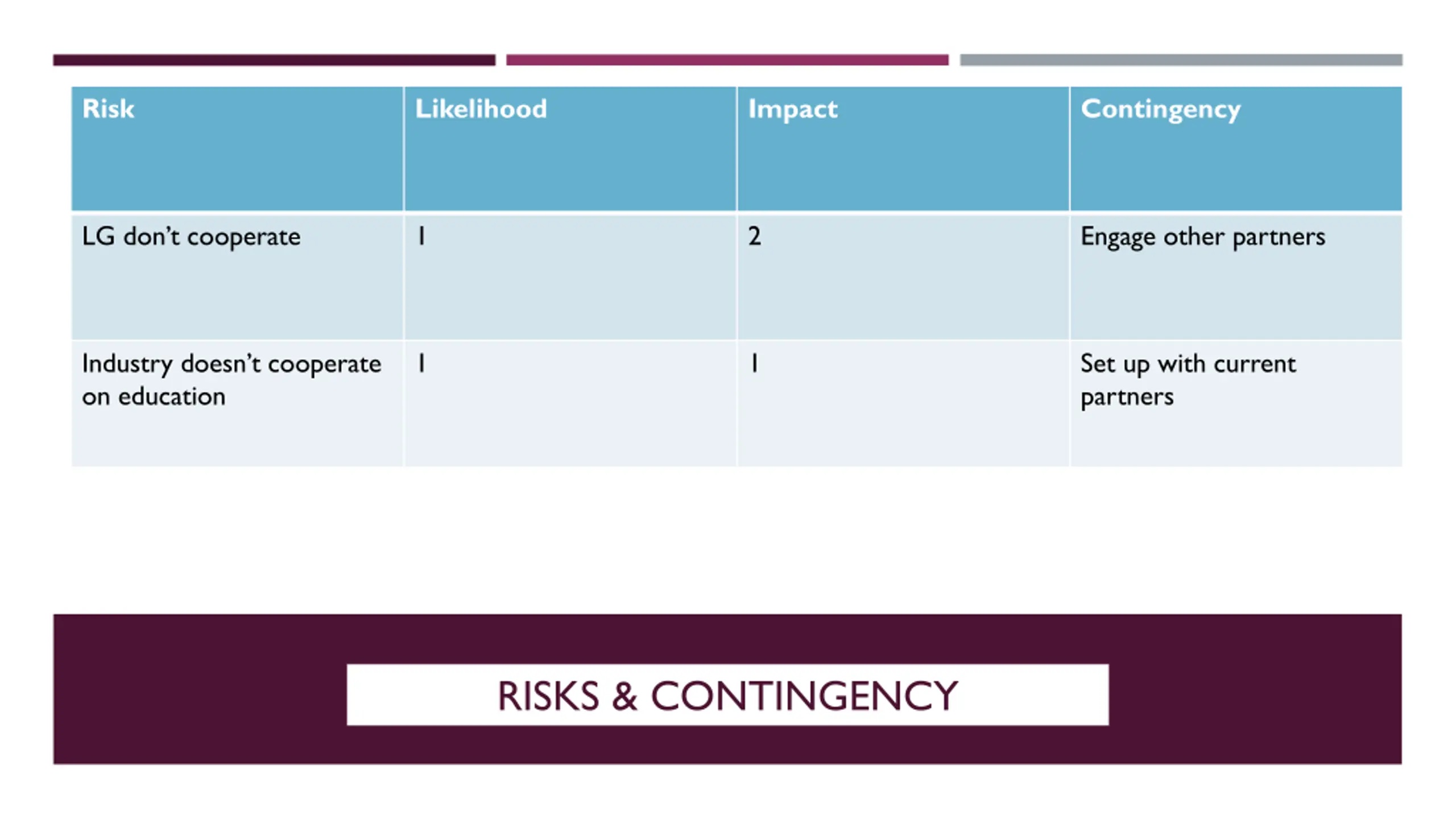
Task: Click the RISKS & CONTINGENCY title box
Action: [x=727, y=694]
